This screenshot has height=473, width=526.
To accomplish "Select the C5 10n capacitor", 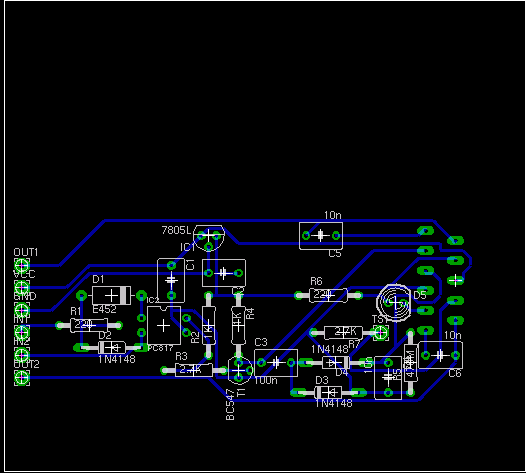I will (x=321, y=236).
